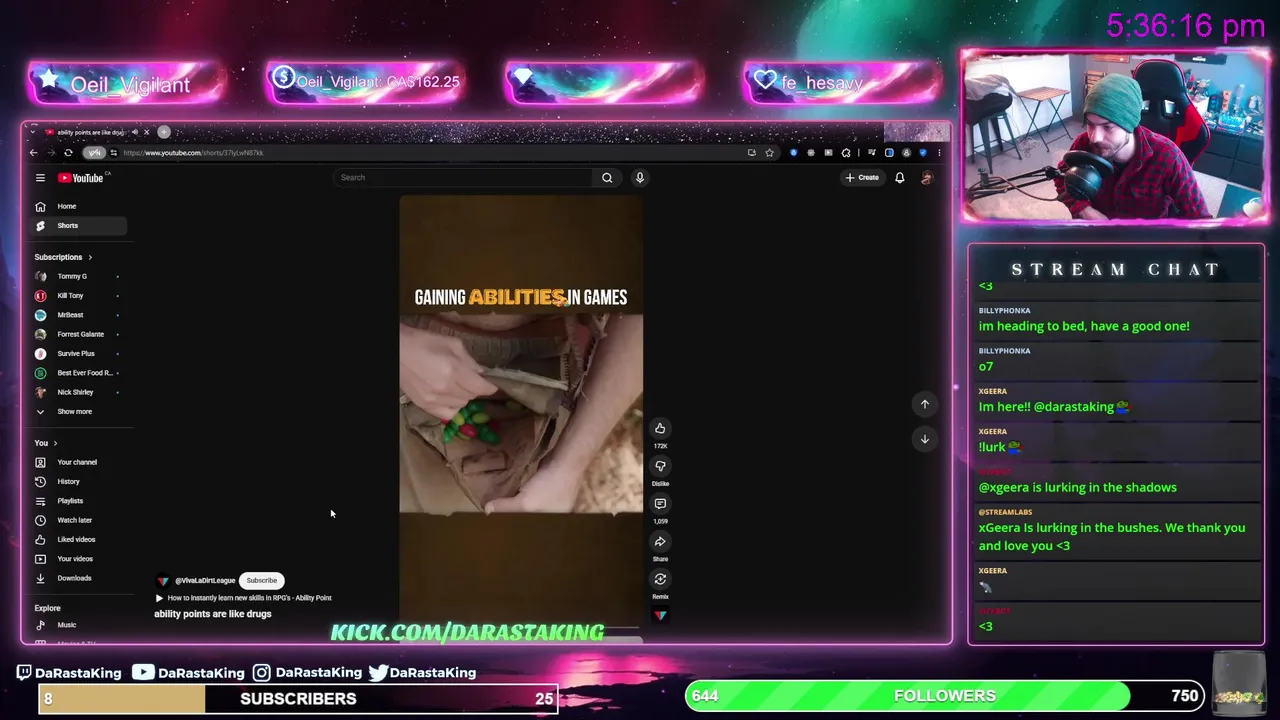
Task: Open the sound thumbnail below Remix
Action: point(660,615)
